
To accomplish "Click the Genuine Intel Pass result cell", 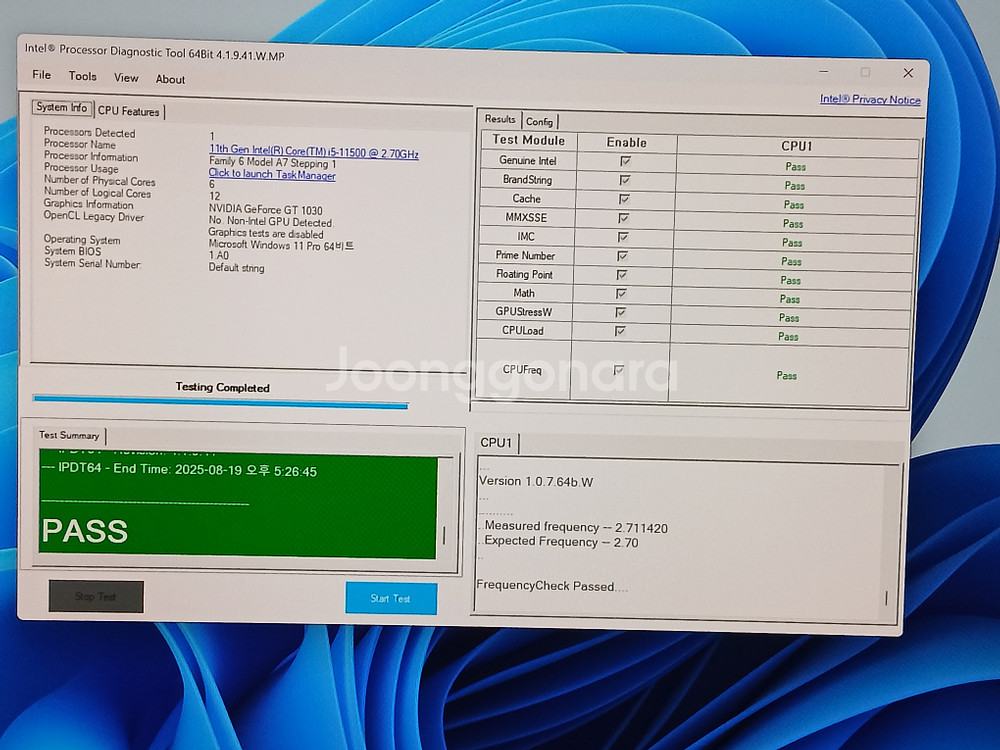I will (796, 166).
